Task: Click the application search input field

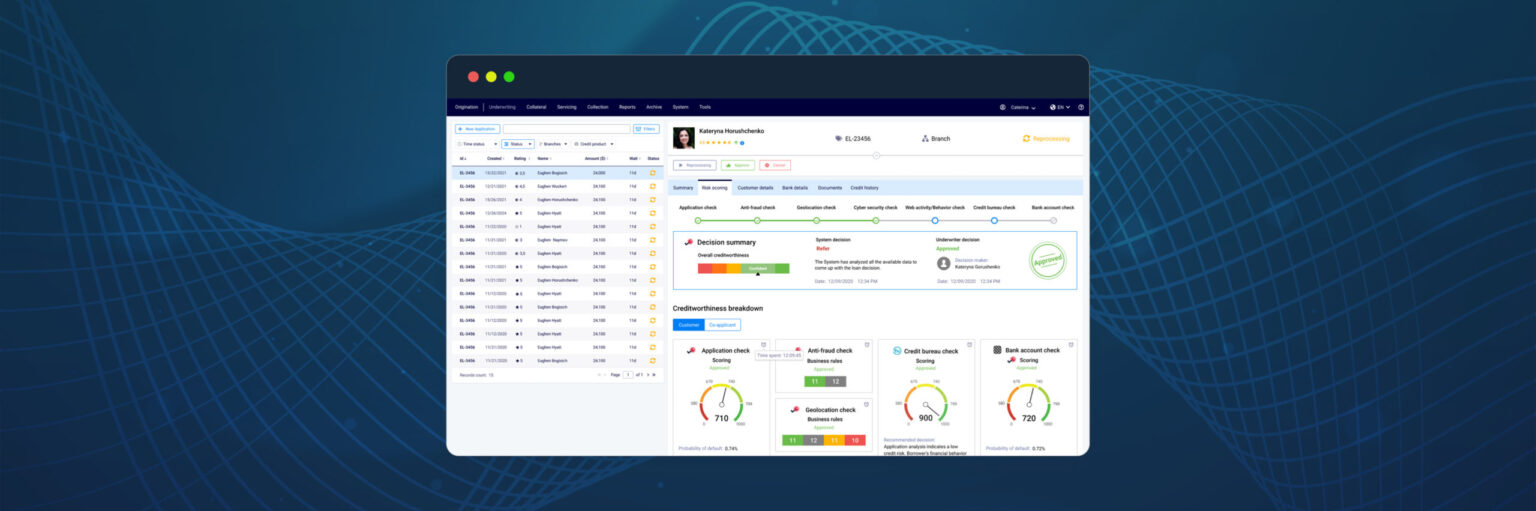Action: pos(567,129)
